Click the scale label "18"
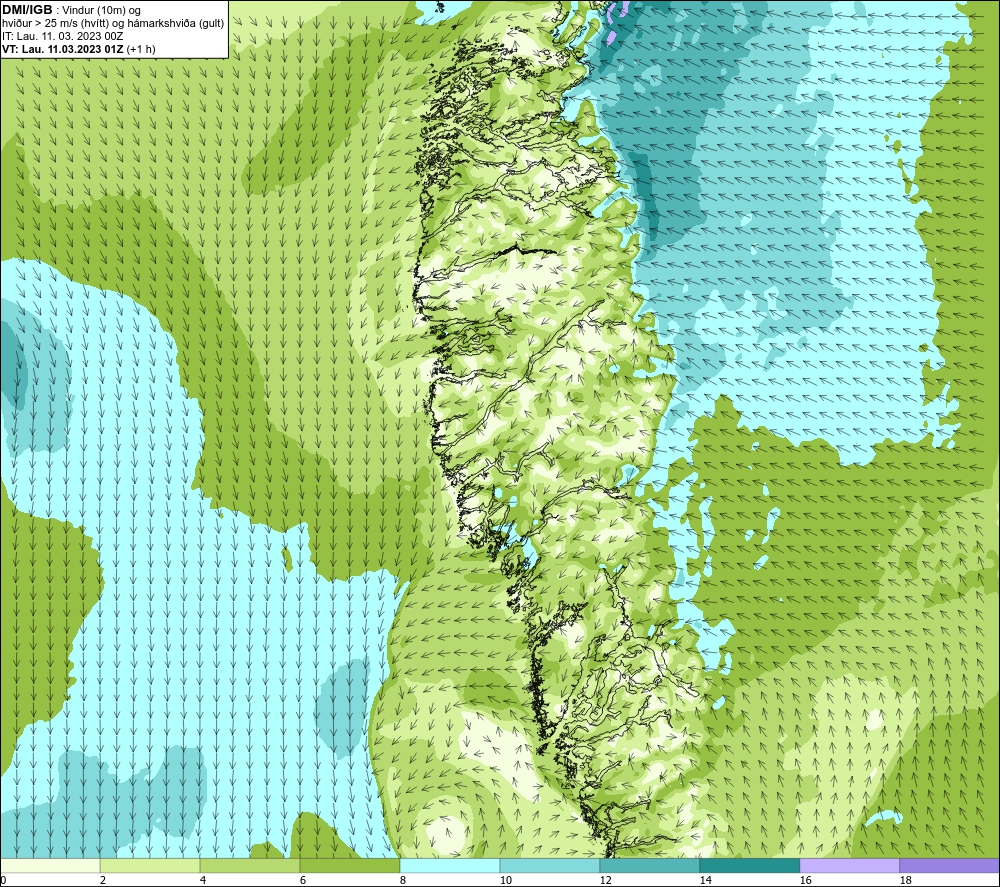 tap(905, 881)
